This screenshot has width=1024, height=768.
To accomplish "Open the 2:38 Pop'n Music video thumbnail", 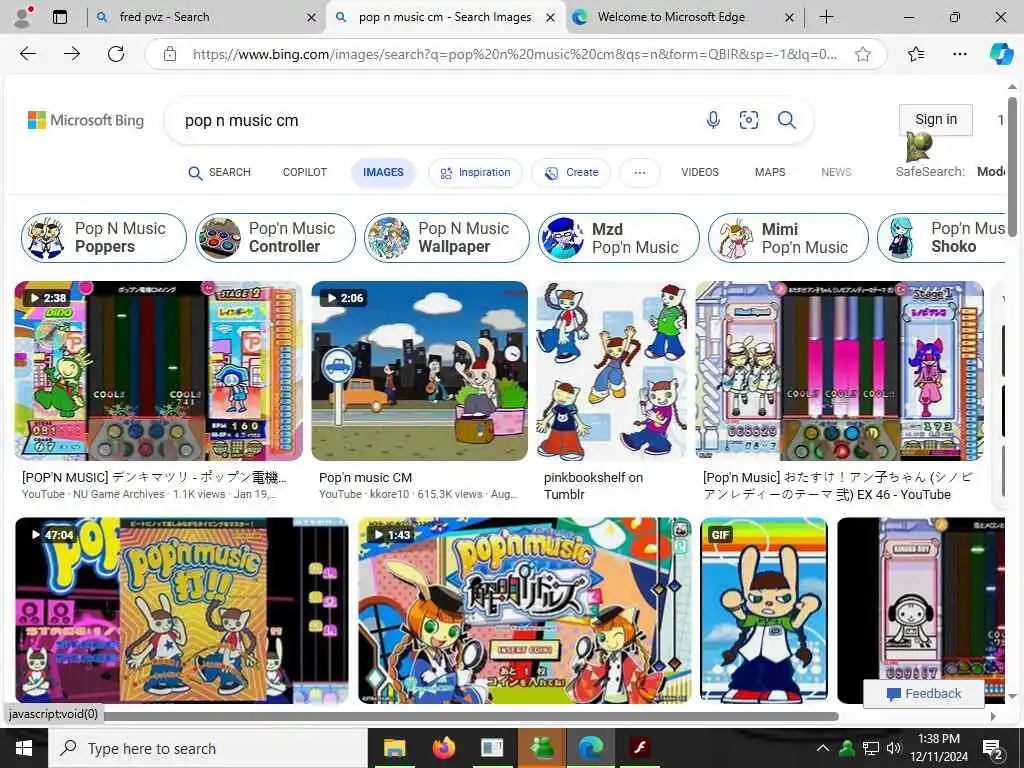I will point(159,371).
